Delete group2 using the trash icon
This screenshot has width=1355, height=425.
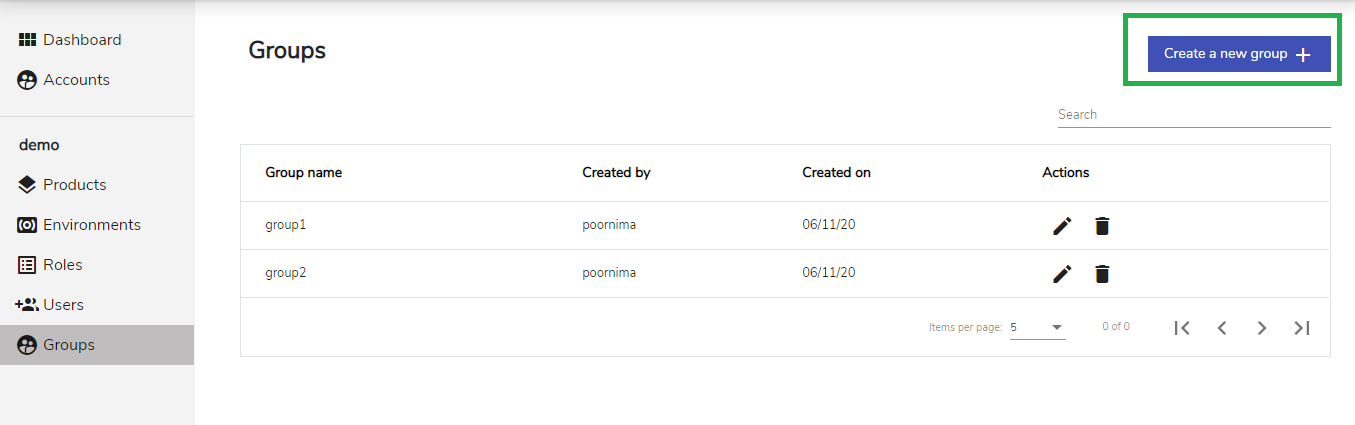(x=1102, y=274)
